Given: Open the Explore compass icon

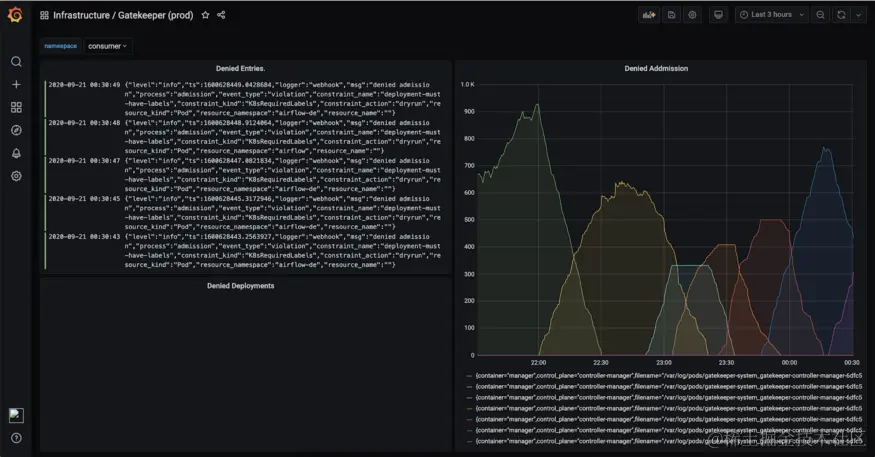Looking at the screenshot, I should coord(16,130).
